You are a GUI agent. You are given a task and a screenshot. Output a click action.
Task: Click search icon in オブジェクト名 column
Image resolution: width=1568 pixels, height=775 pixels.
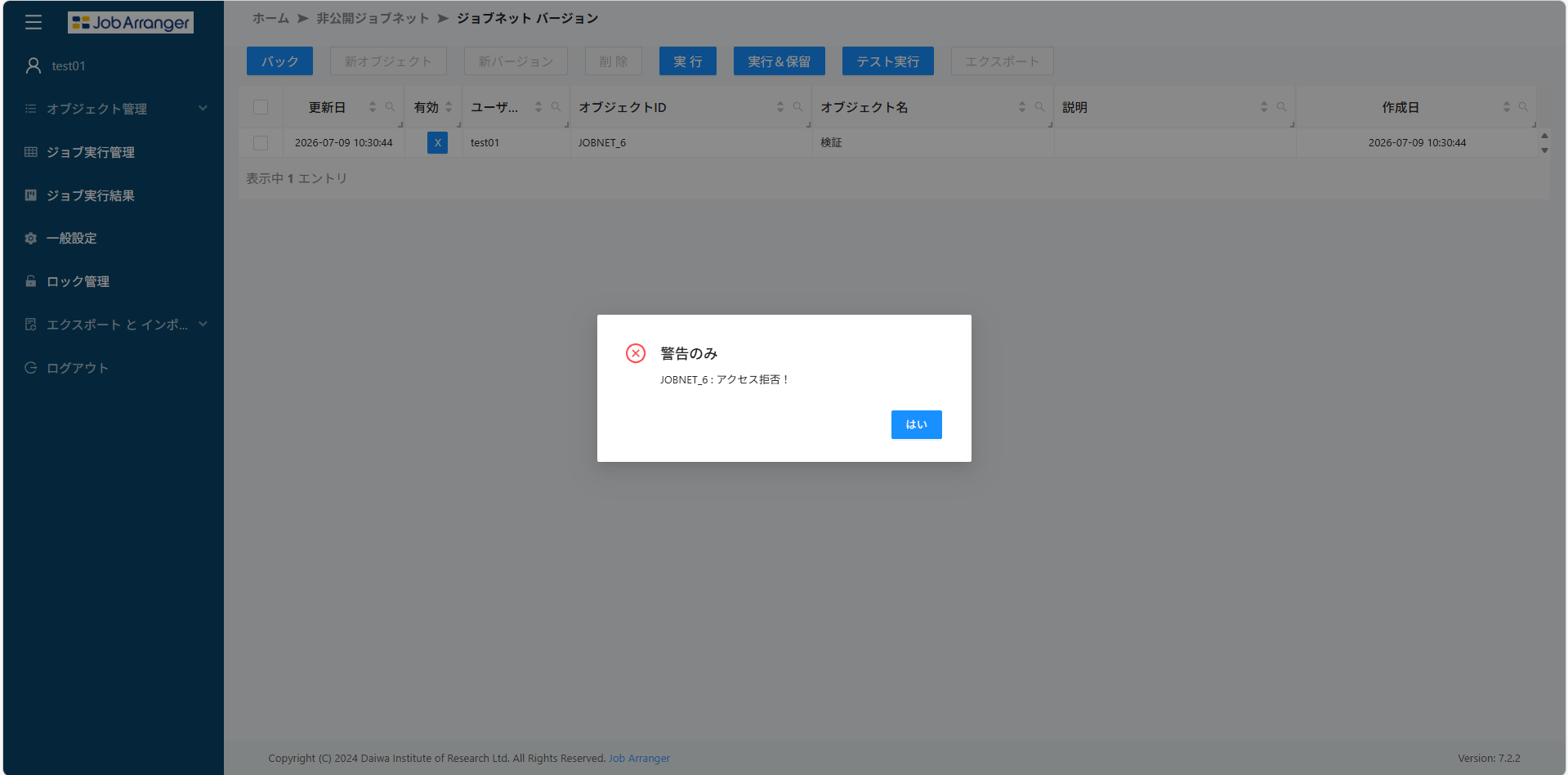(1039, 107)
